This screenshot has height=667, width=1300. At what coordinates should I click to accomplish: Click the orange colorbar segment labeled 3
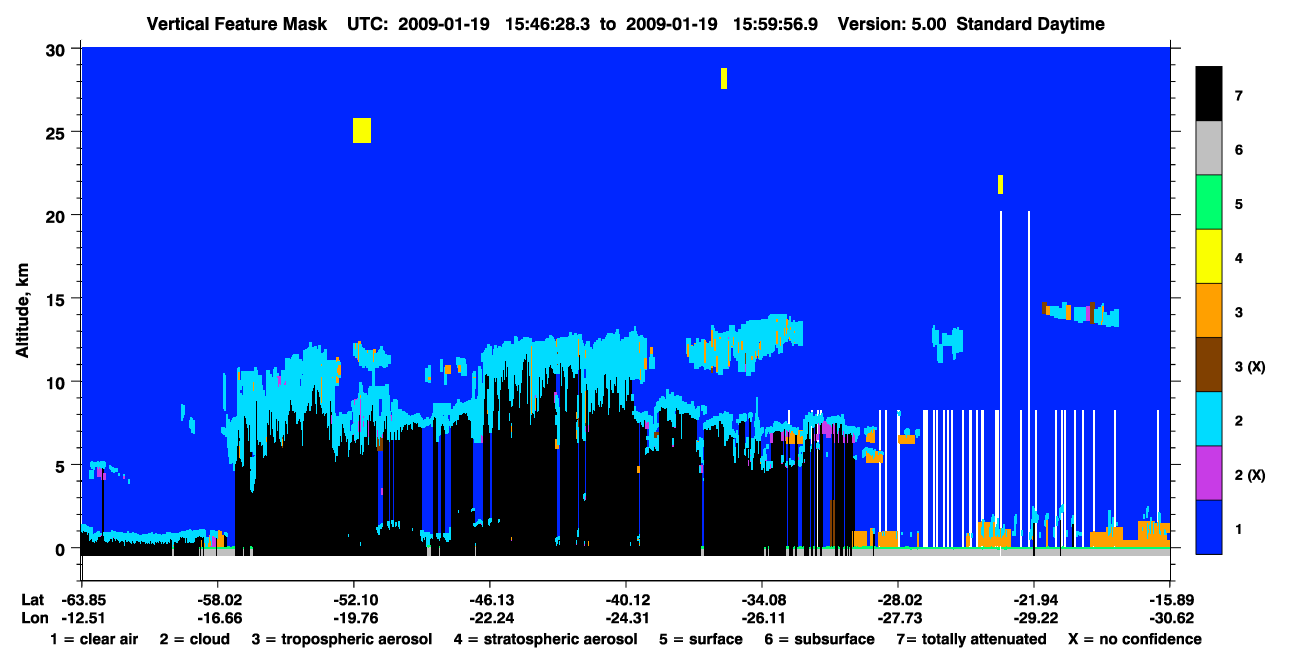[x=1209, y=311]
